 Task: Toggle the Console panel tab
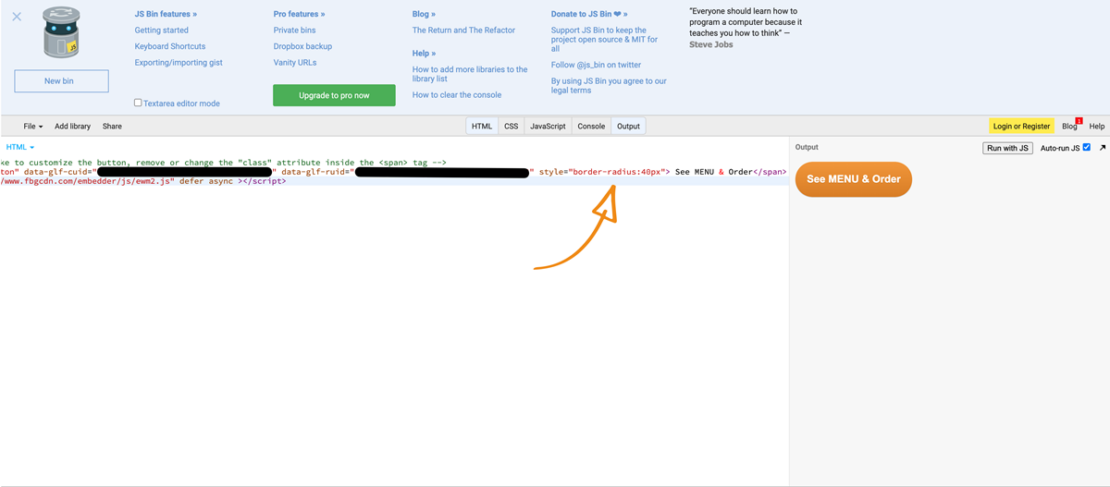pyautogui.click(x=591, y=126)
